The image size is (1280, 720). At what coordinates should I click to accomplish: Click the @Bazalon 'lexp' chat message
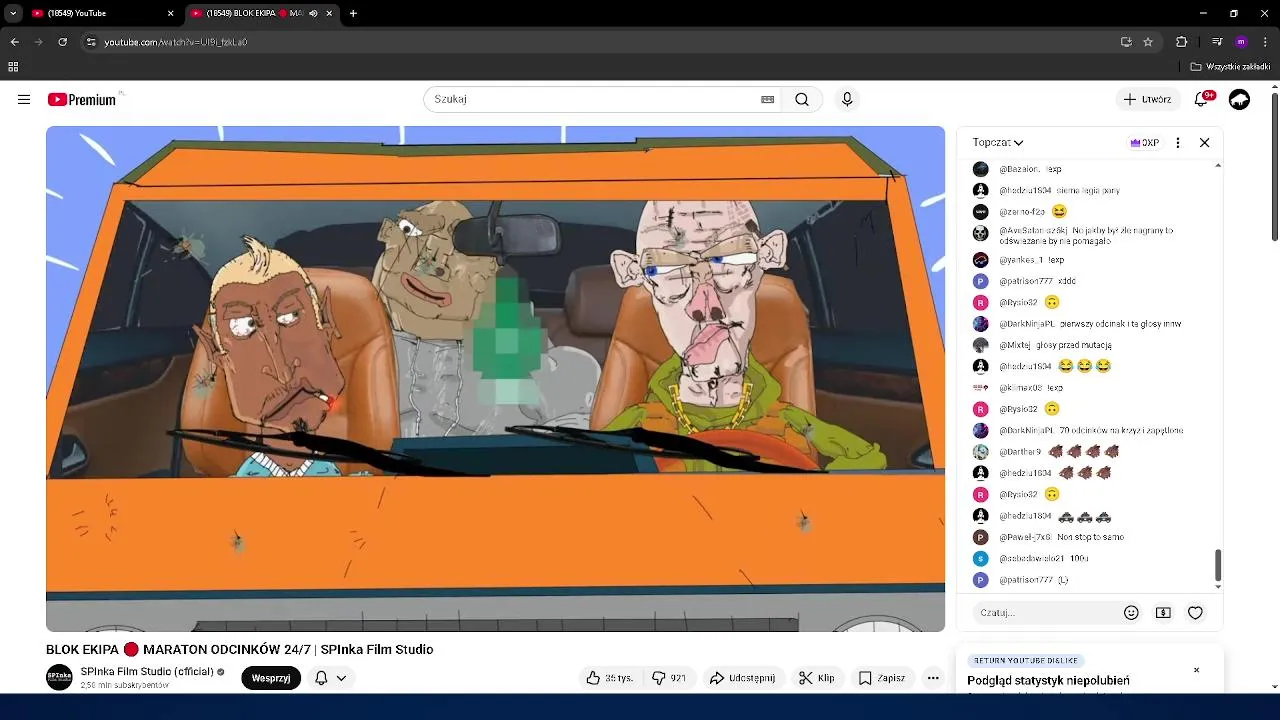[x=1030, y=169]
